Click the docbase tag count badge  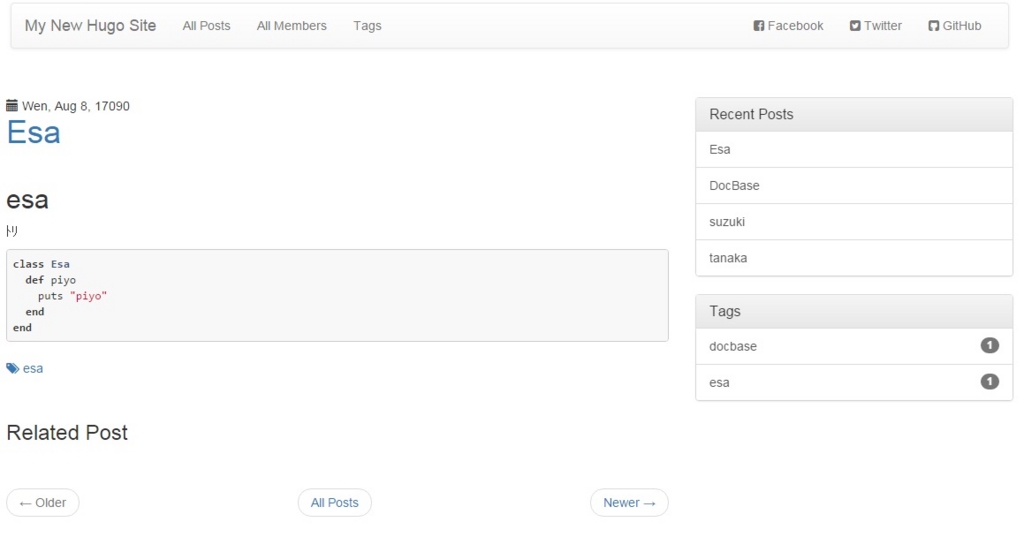(989, 346)
